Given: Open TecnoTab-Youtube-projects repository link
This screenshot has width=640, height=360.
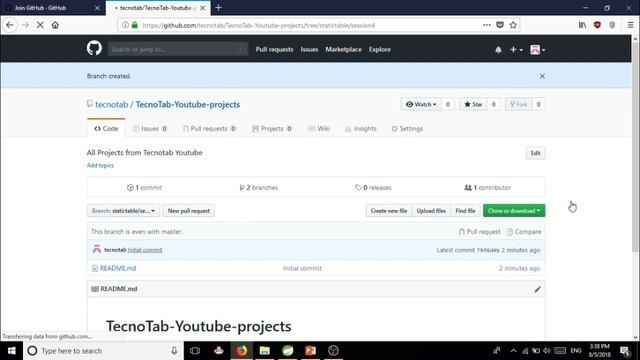Looking at the screenshot, I should pos(188,104).
